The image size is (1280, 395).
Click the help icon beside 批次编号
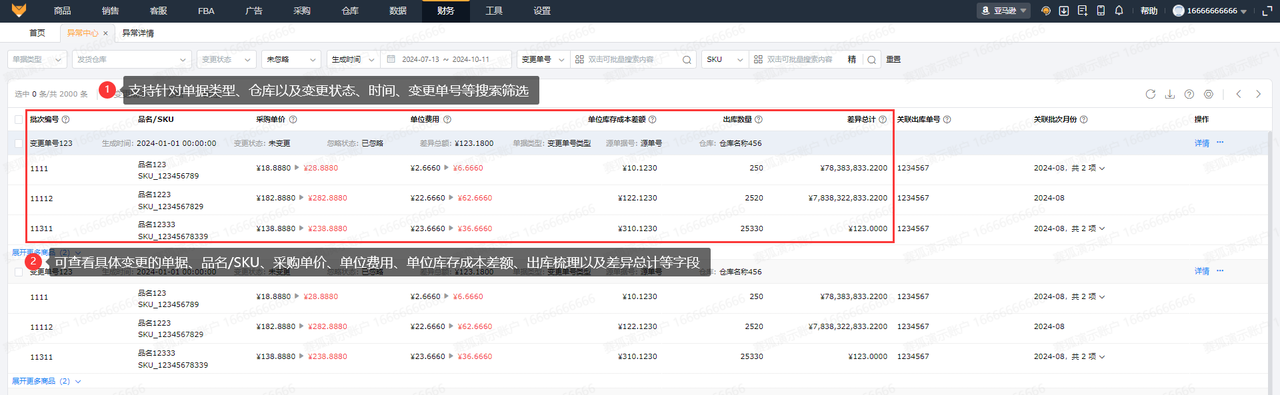pyautogui.click(x=65, y=120)
